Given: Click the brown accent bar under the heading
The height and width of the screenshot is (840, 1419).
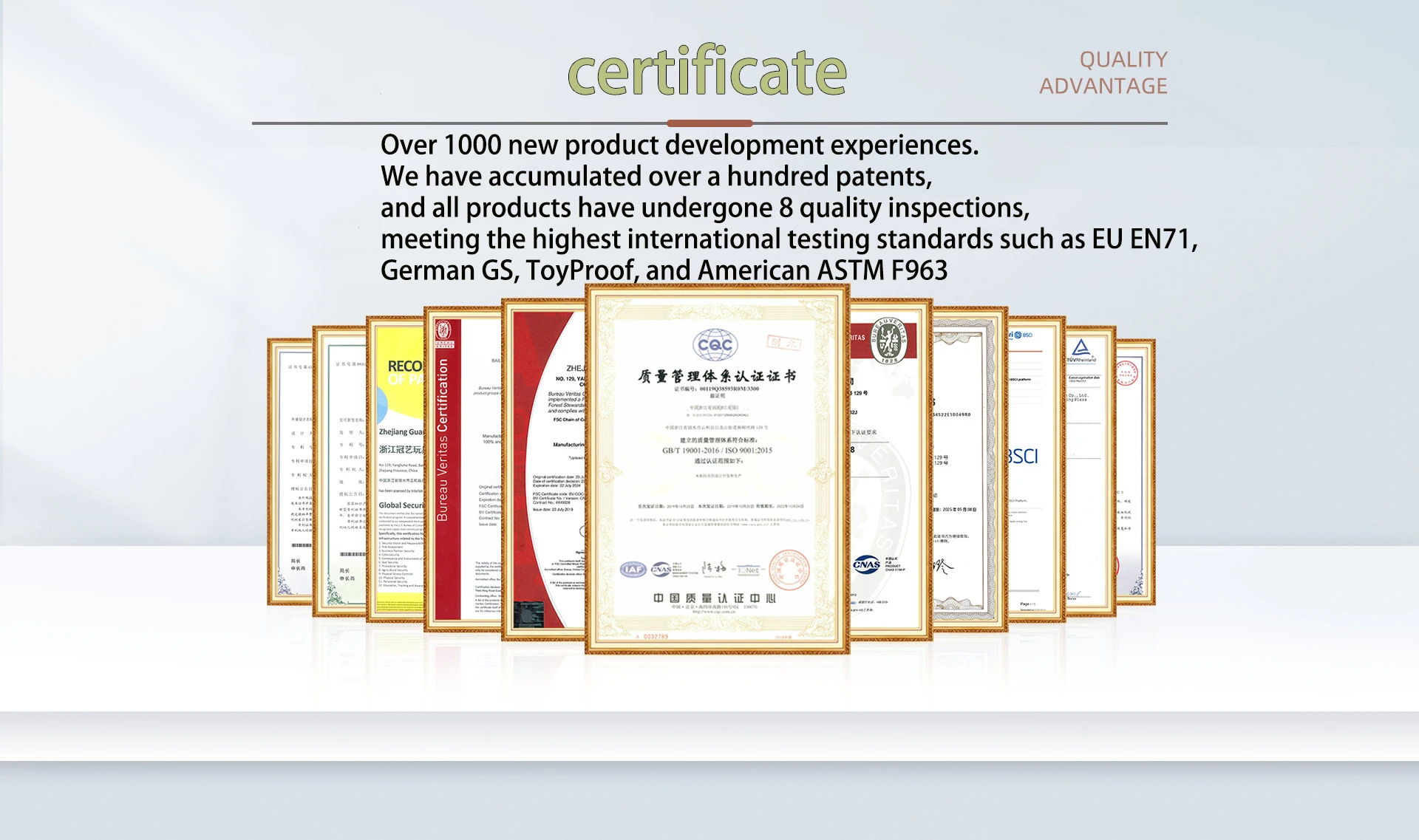Looking at the screenshot, I should (x=709, y=123).
